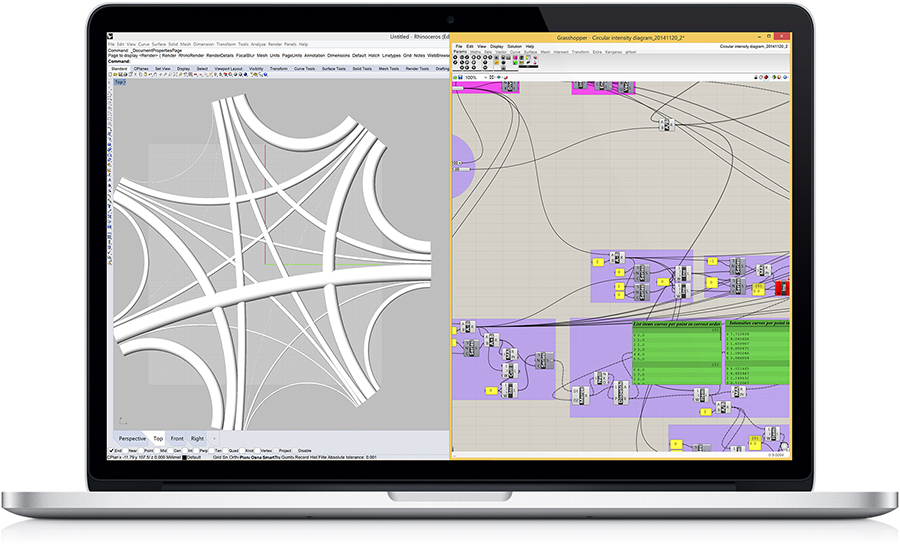Viewport: 900px width, 560px height.
Task: Click the pink colour swatch icon in Grasshopper ribbon
Action: [x=515, y=57]
